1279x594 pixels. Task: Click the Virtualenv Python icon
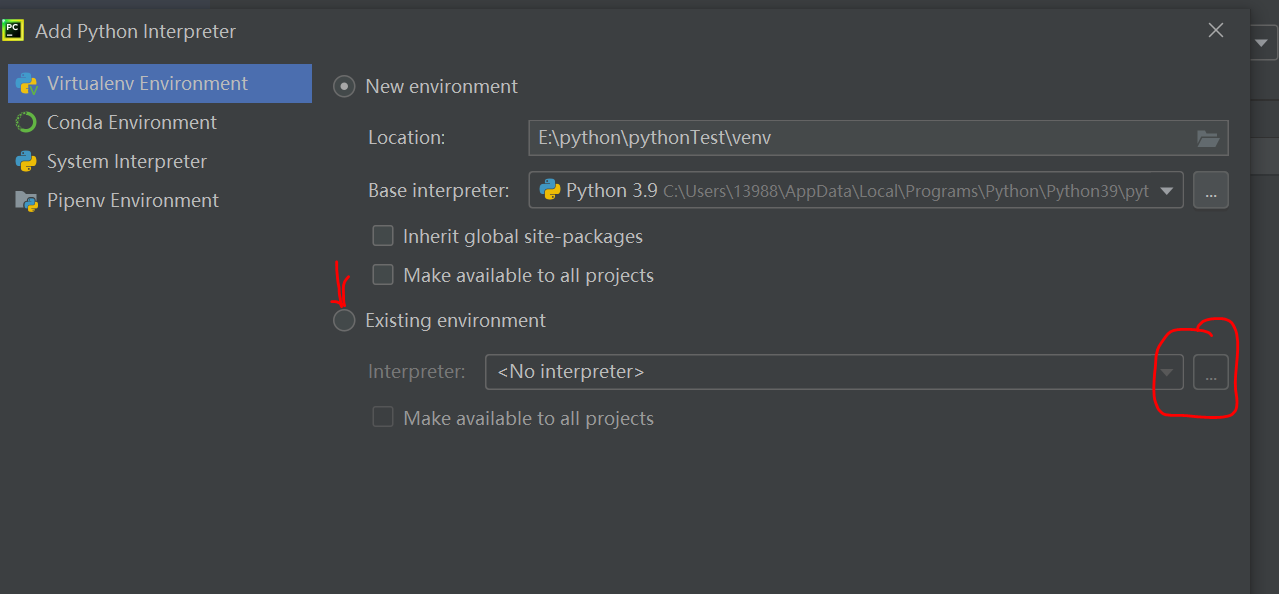pyautogui.click(x=26, y=83)
